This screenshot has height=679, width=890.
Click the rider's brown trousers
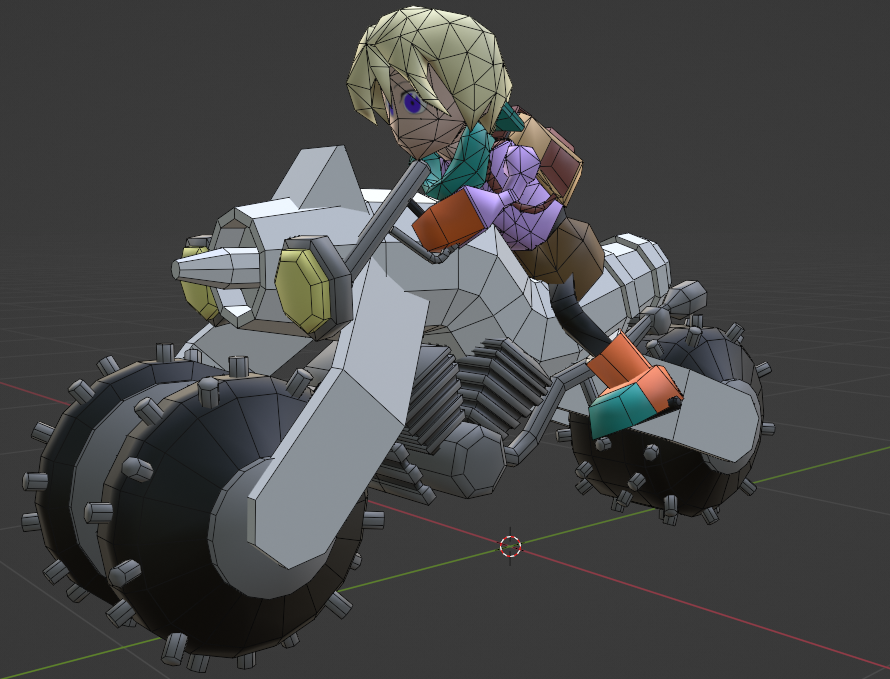(568, 252)
